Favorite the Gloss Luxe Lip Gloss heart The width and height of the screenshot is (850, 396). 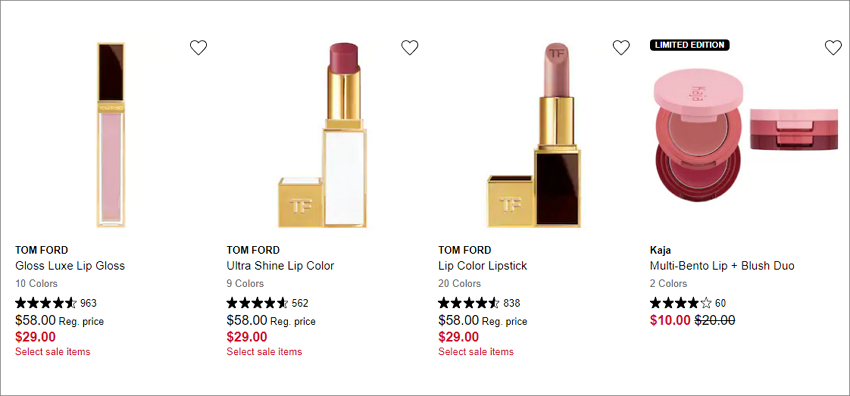pyautogui.click(x=198, y=48)
